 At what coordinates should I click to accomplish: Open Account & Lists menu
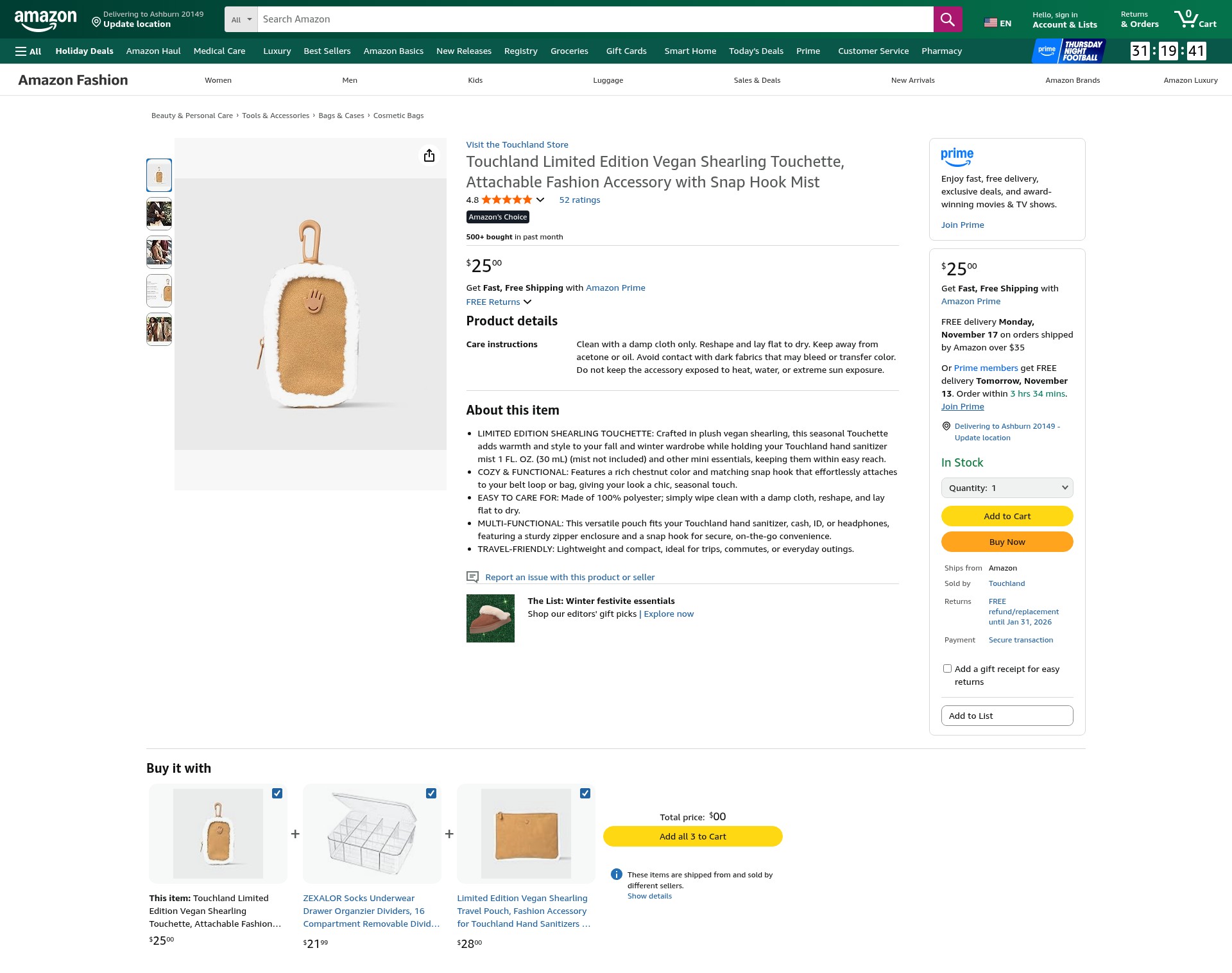pyautogui.click(x=1065, y=19)
